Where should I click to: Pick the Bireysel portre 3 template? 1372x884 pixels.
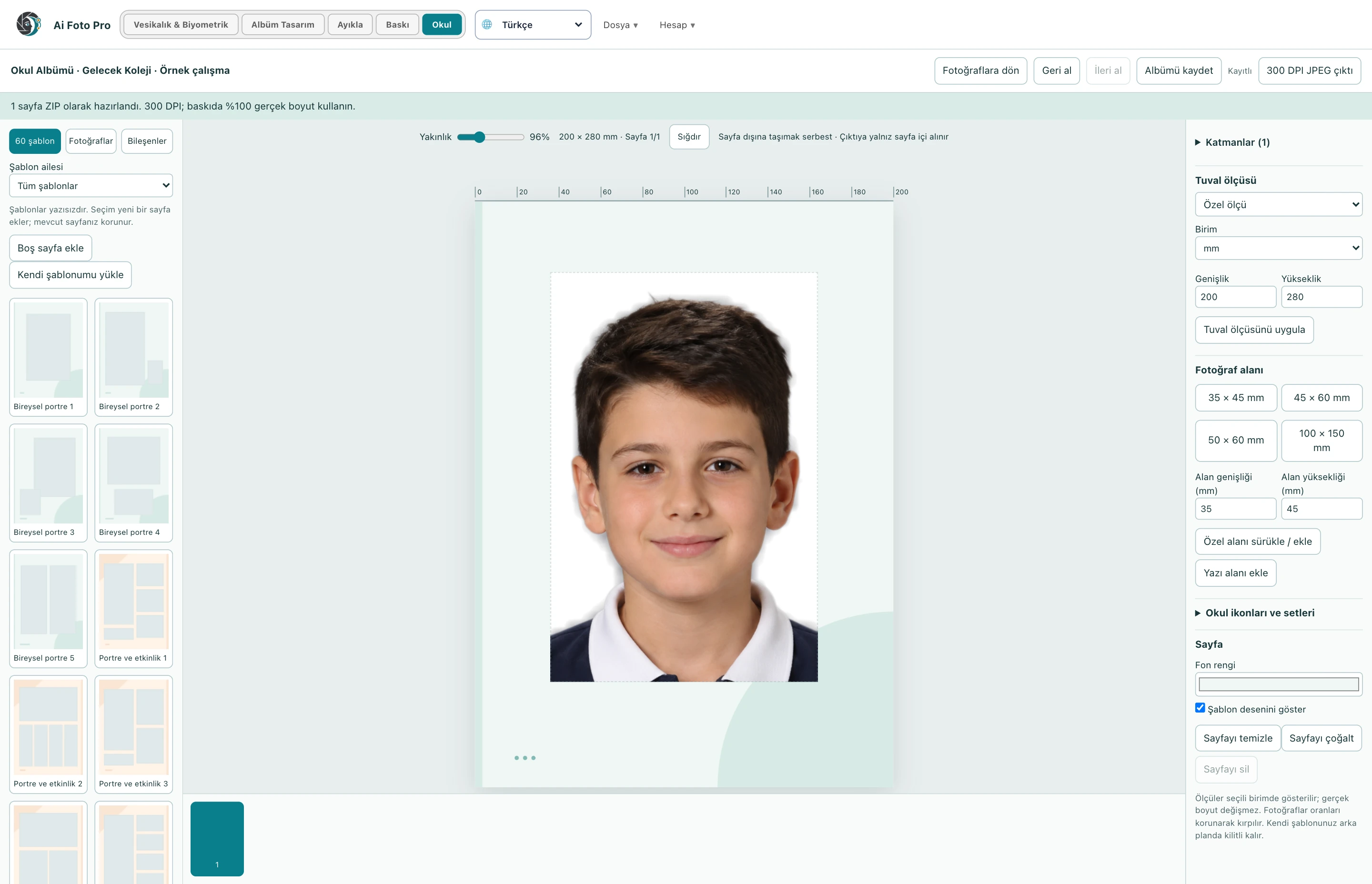[48, 483]
